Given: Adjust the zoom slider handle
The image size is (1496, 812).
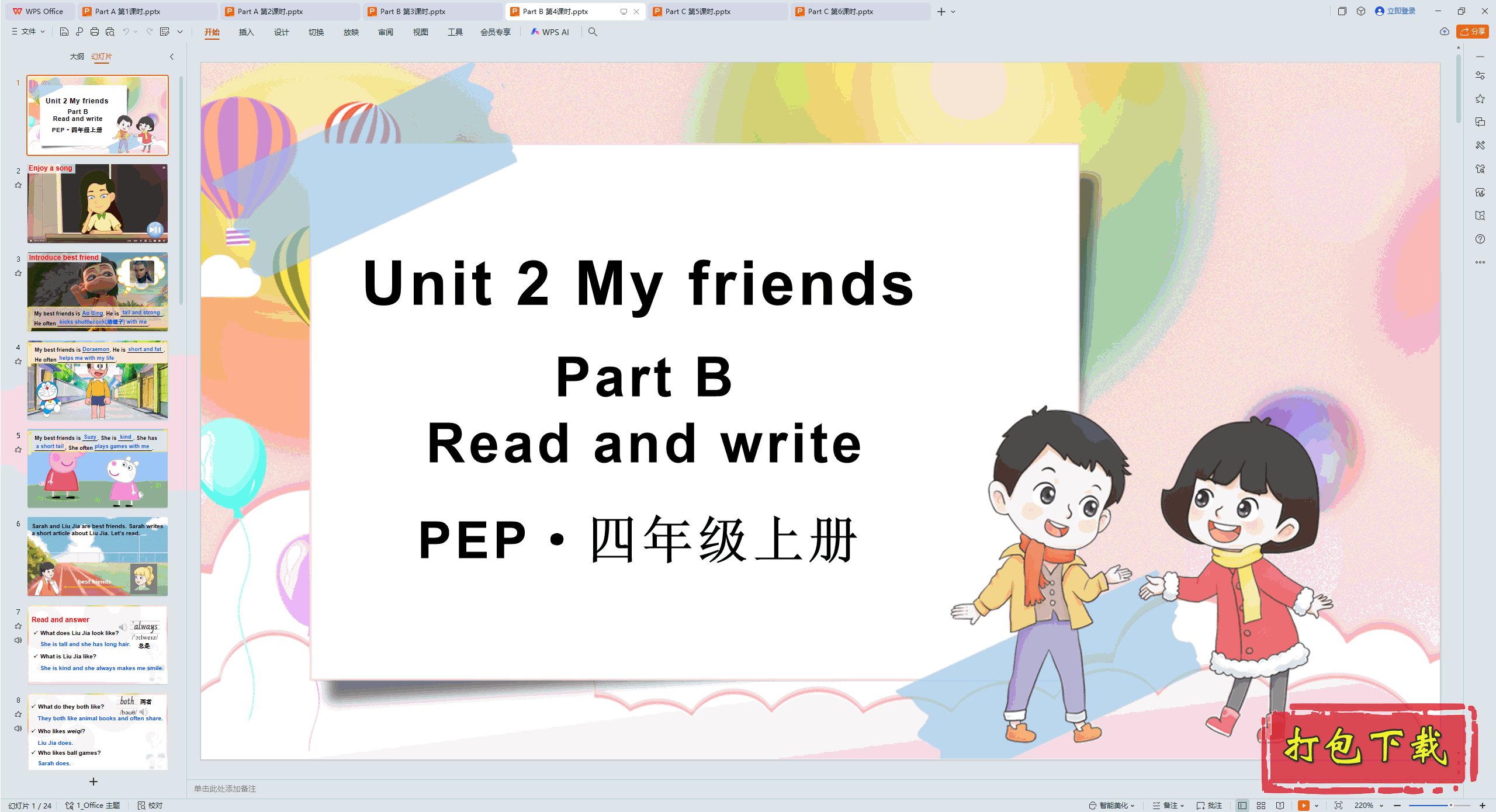Looking at the screenshot, I should (1450, 806).
